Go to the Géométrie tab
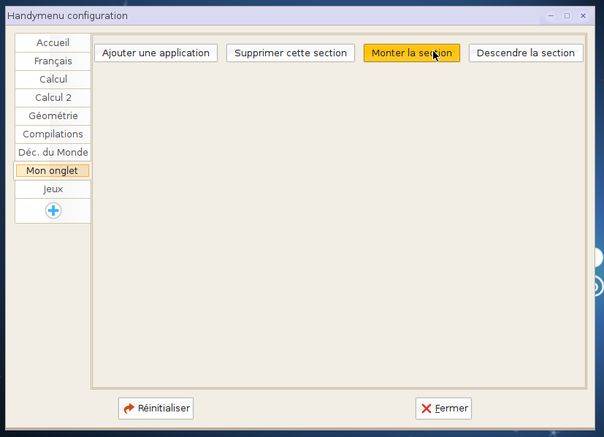Image resolution: width=604 pixels, height=437 pixels. coord(53,116)
